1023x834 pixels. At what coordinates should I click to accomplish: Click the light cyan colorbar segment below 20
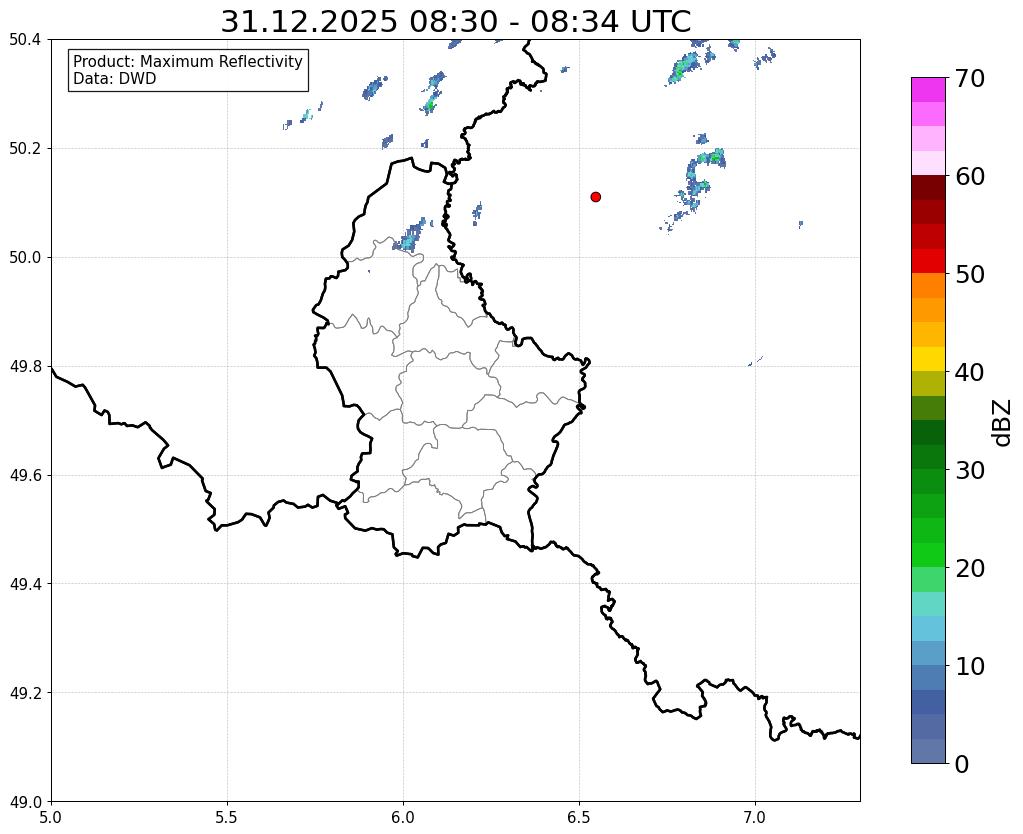tap(928, 604)
